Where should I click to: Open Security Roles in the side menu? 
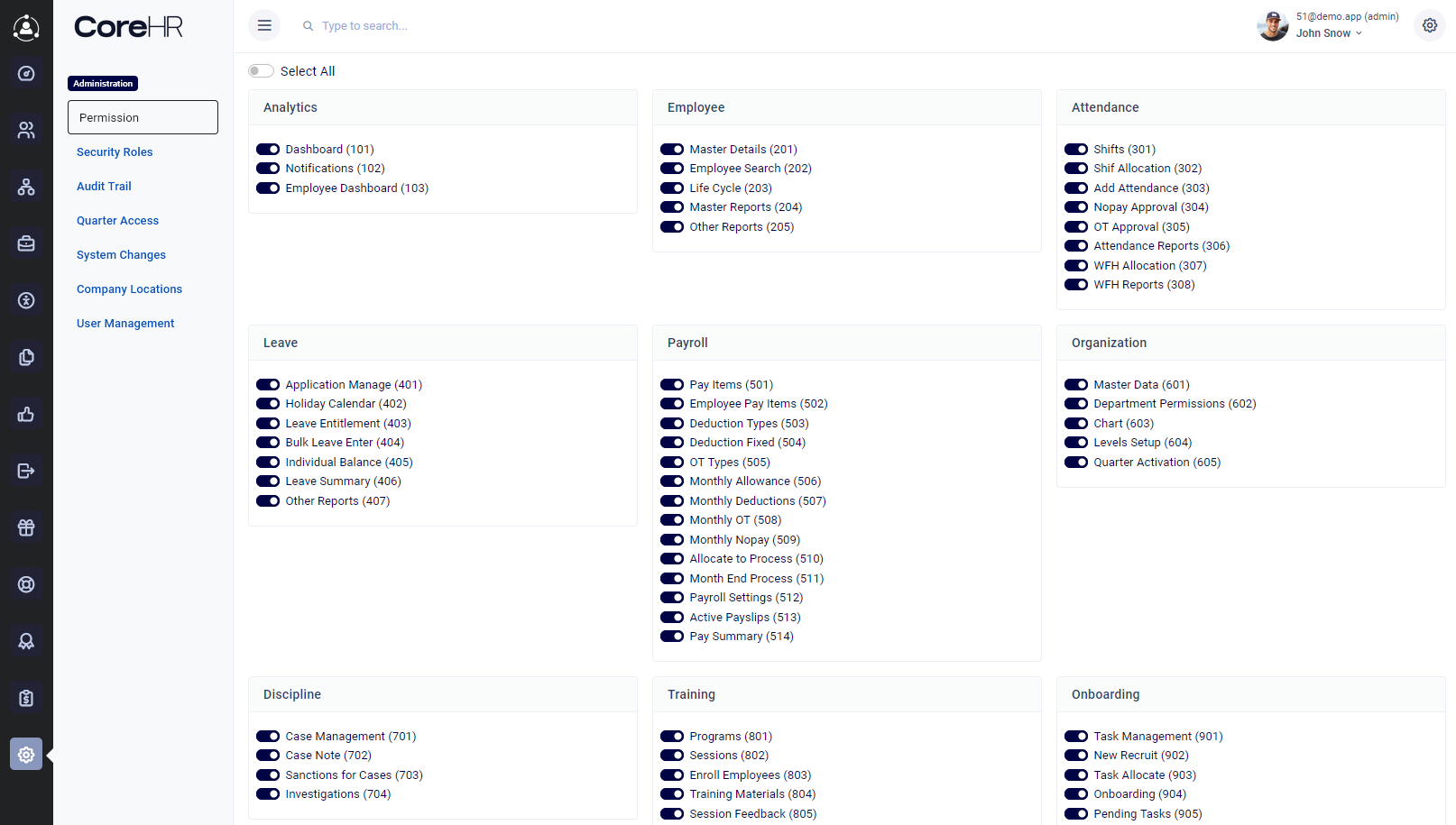click(115, 152)
